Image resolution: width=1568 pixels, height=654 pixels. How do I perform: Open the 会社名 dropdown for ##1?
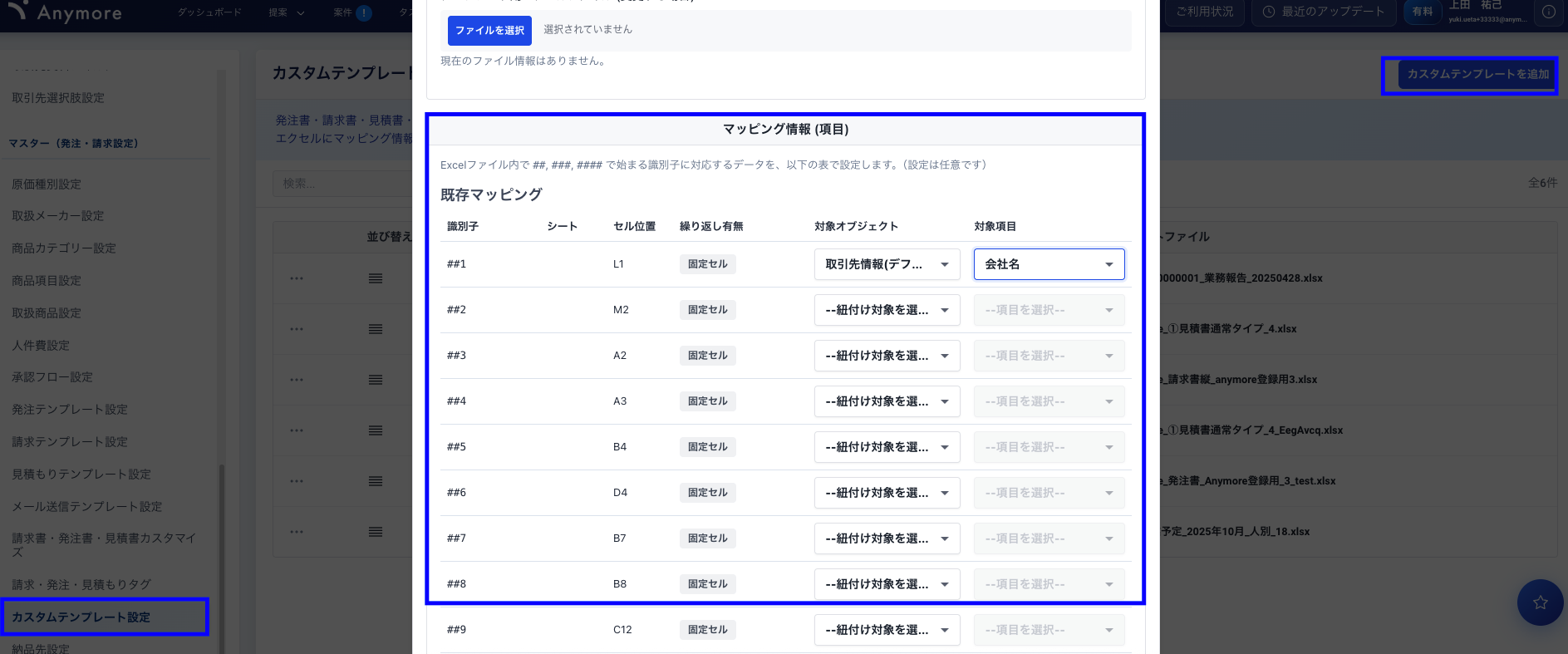pyautogui.click(x=1049, y=264)
